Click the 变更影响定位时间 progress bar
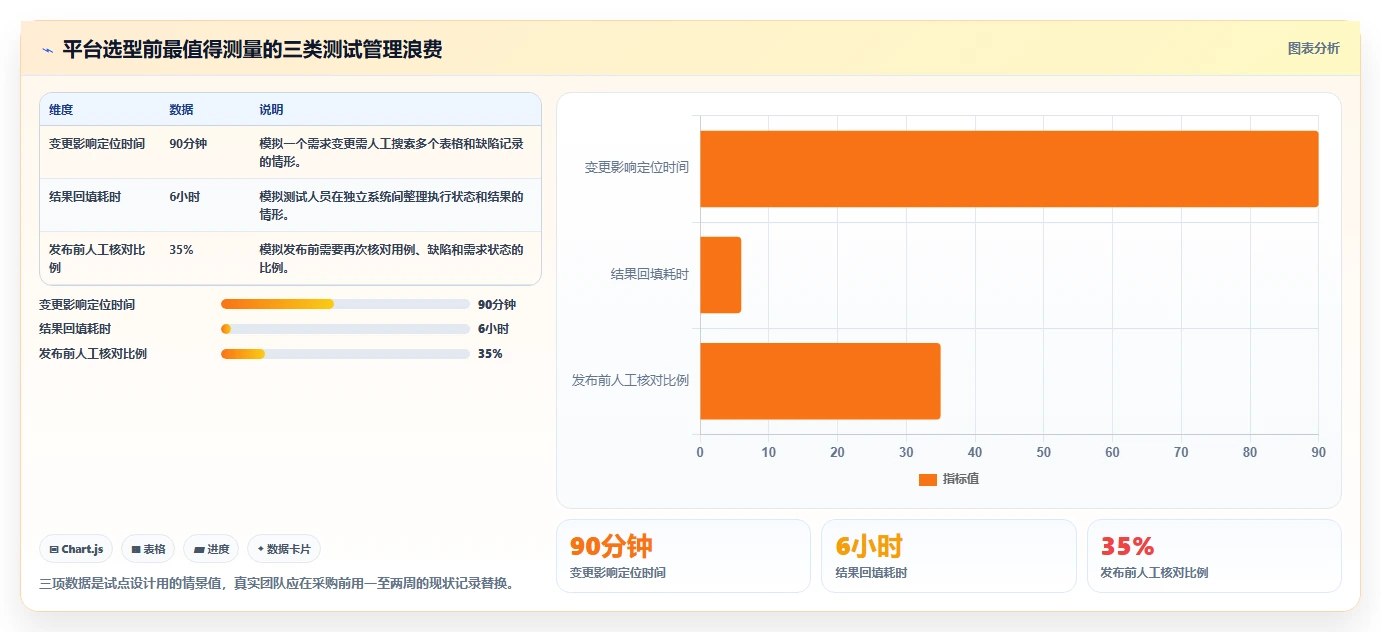 point(345,304)
